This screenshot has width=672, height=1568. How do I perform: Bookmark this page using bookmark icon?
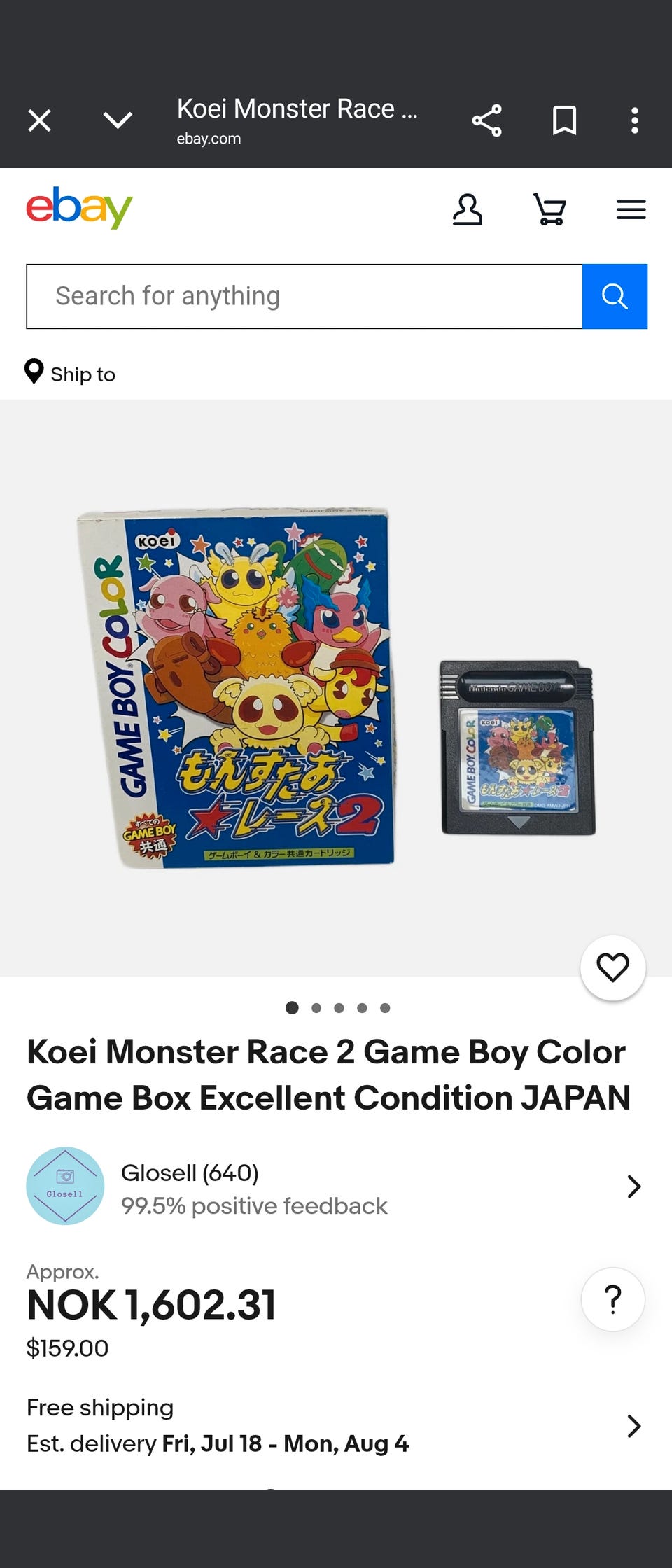point(564,120)
